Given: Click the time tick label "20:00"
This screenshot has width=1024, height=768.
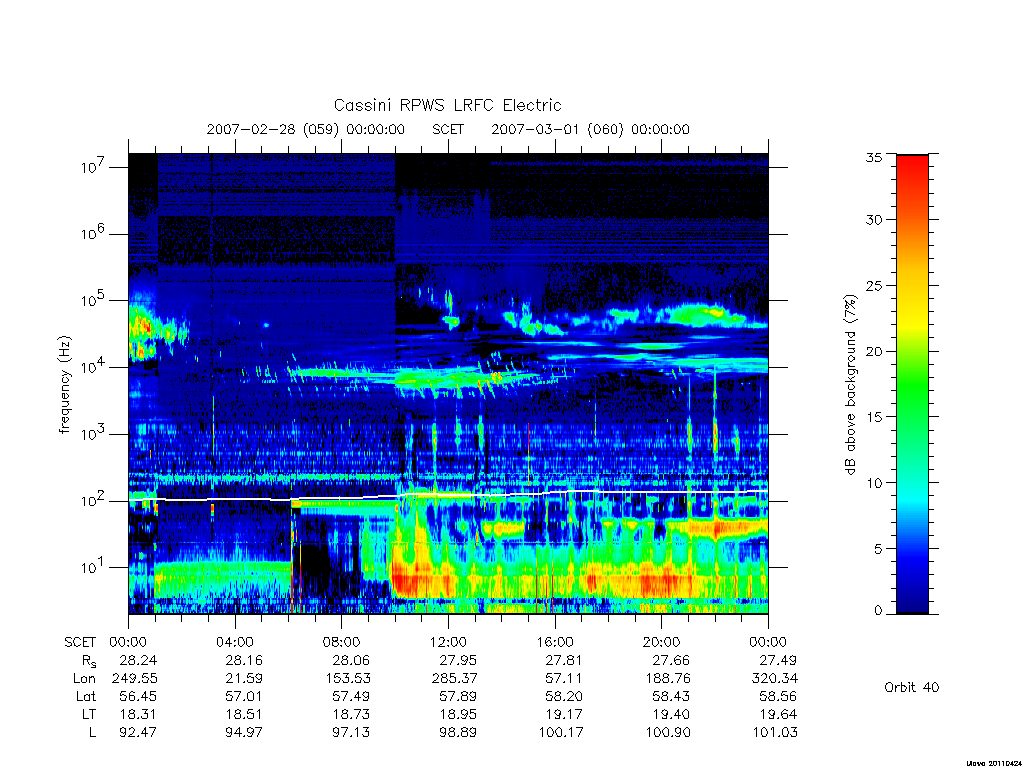Looking at the screenshot, I should point(661,642).
